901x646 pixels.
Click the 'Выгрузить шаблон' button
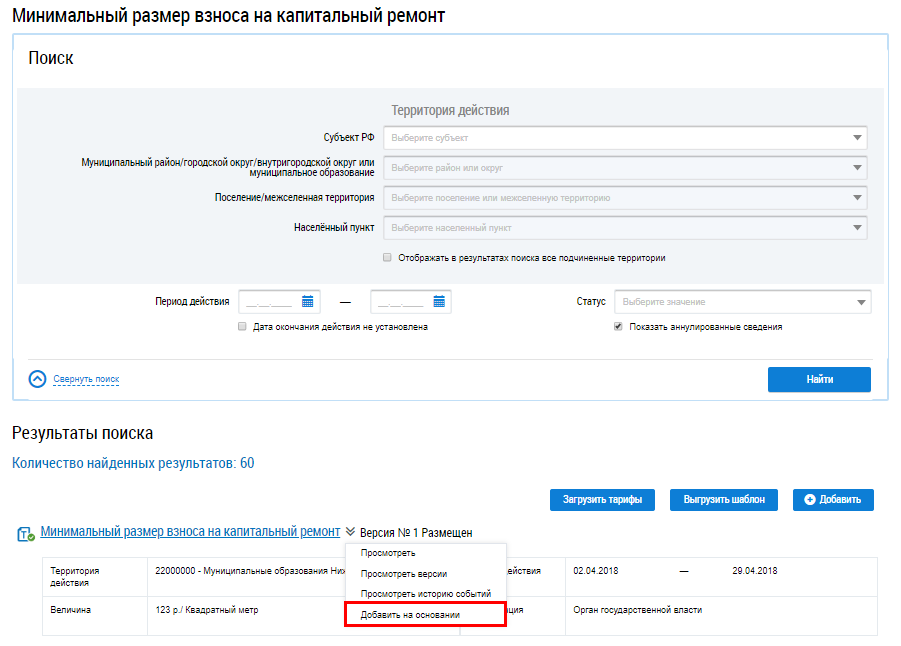point(724,499)
